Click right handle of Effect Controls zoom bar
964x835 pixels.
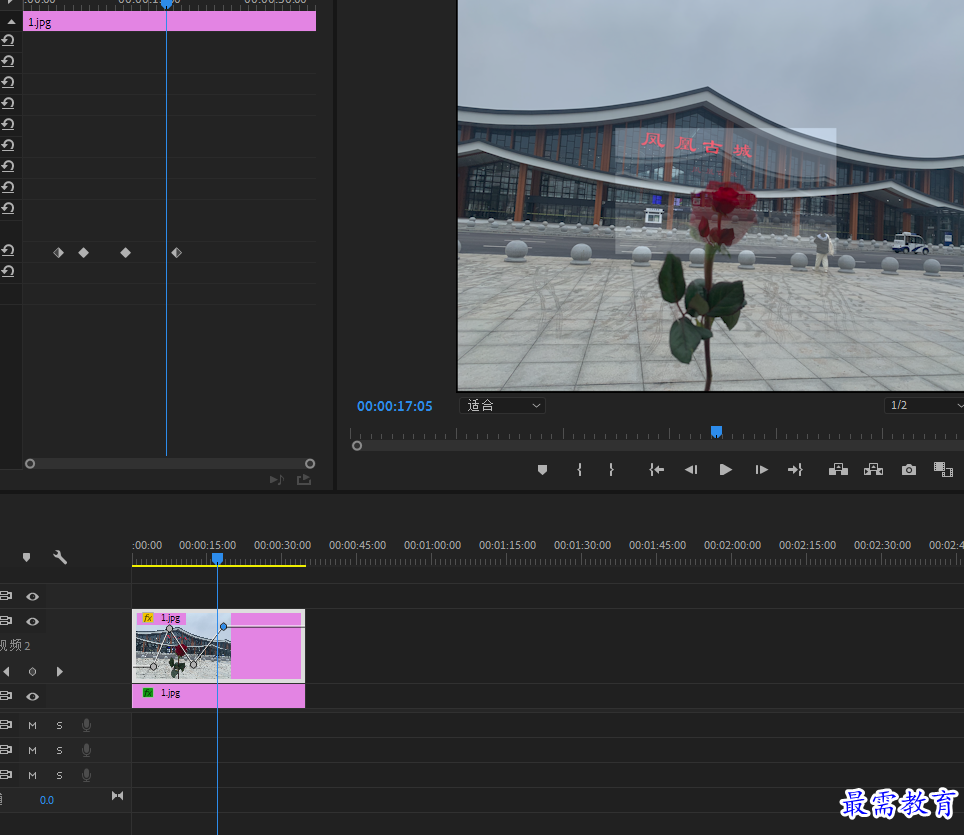(x=310, y=464)
